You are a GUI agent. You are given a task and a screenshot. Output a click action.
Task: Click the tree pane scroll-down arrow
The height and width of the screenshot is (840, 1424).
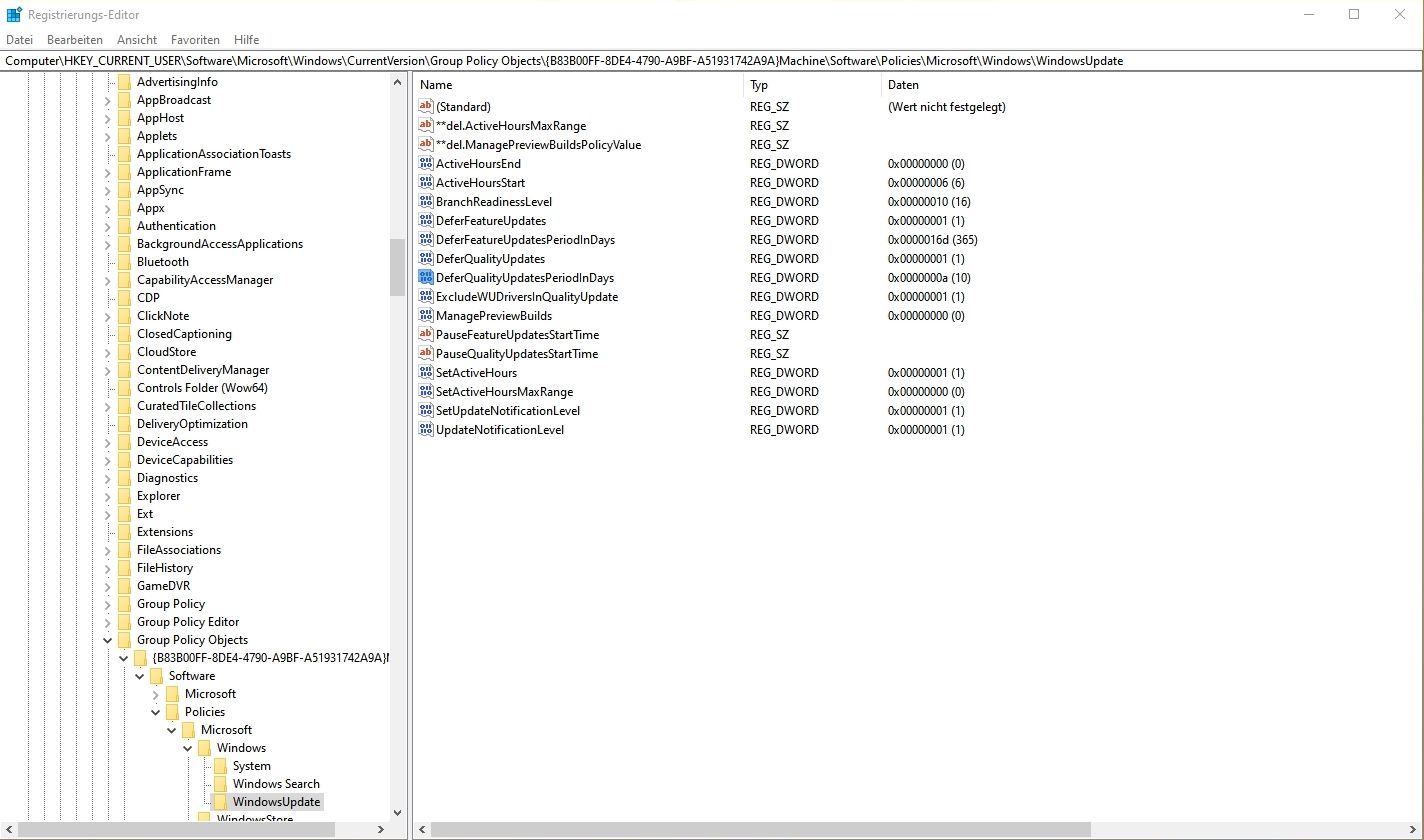397,813
